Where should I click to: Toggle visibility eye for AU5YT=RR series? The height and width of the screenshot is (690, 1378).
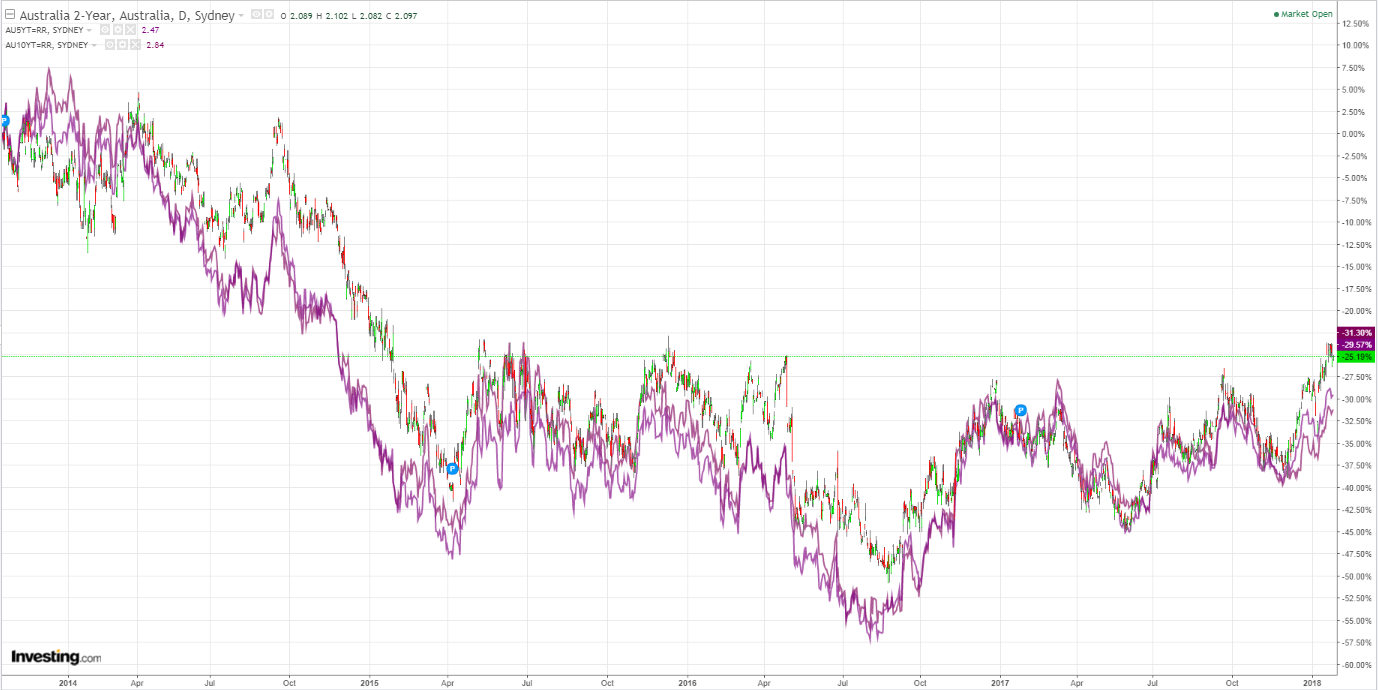pos(105,30)
